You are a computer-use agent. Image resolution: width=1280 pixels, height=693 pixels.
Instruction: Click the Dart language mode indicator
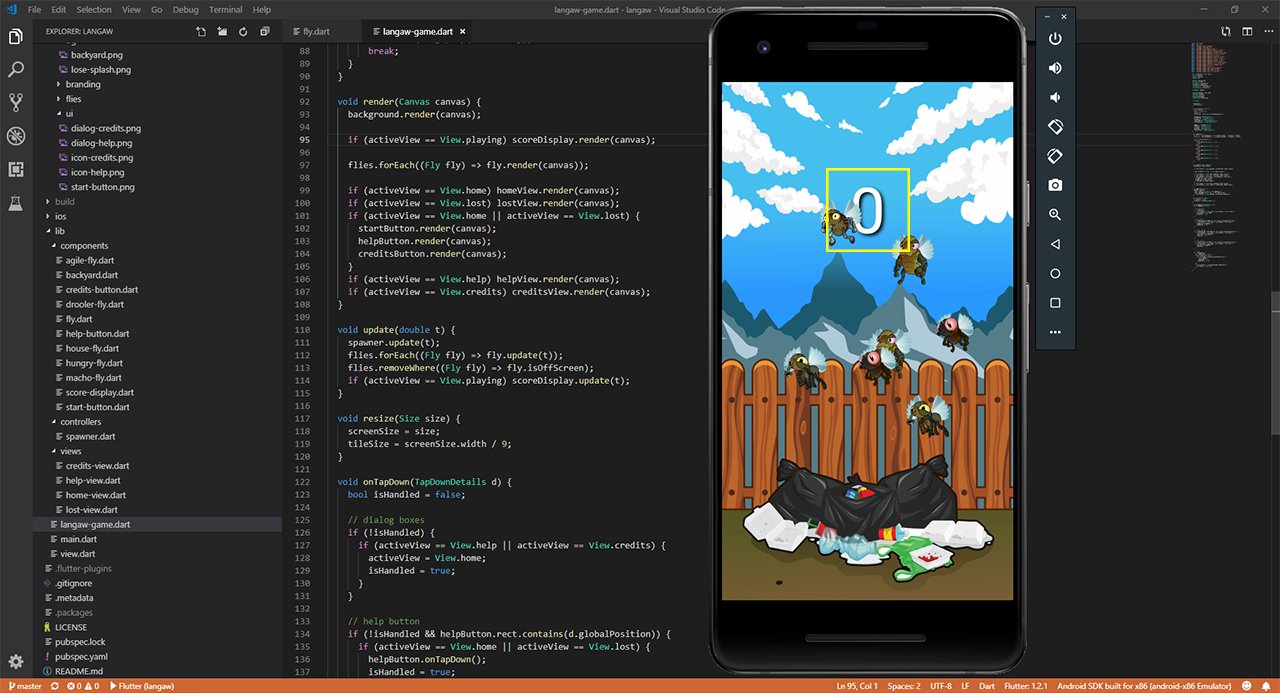[985, 686]
